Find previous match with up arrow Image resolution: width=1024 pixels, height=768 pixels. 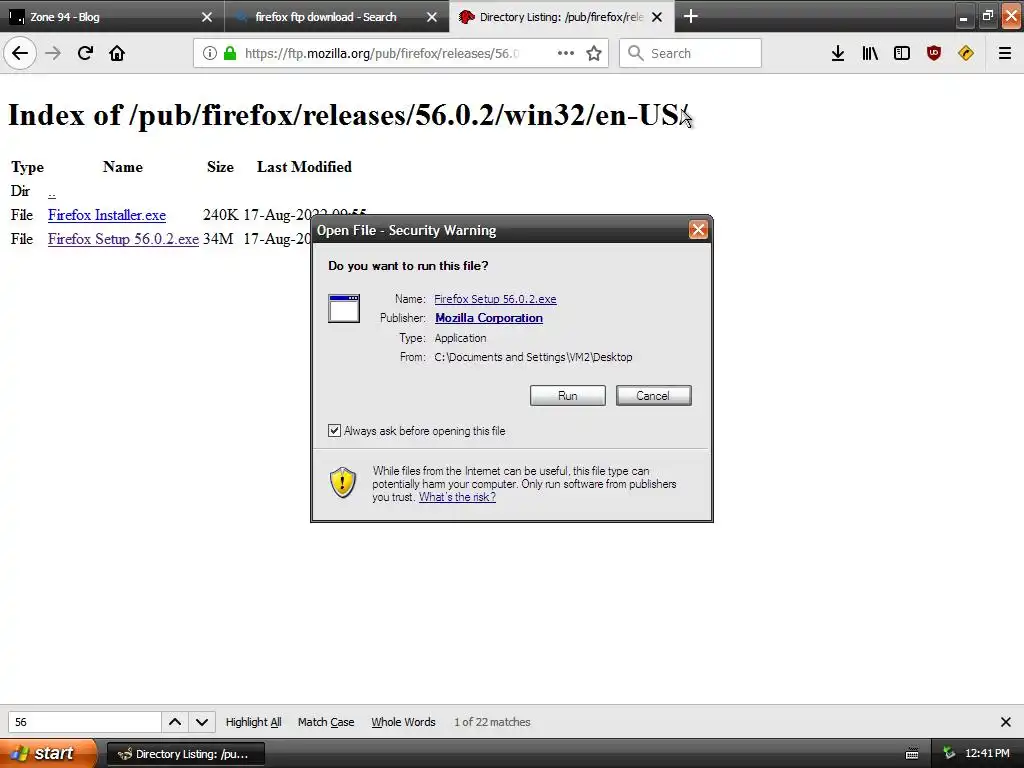(x=175, y=722)
